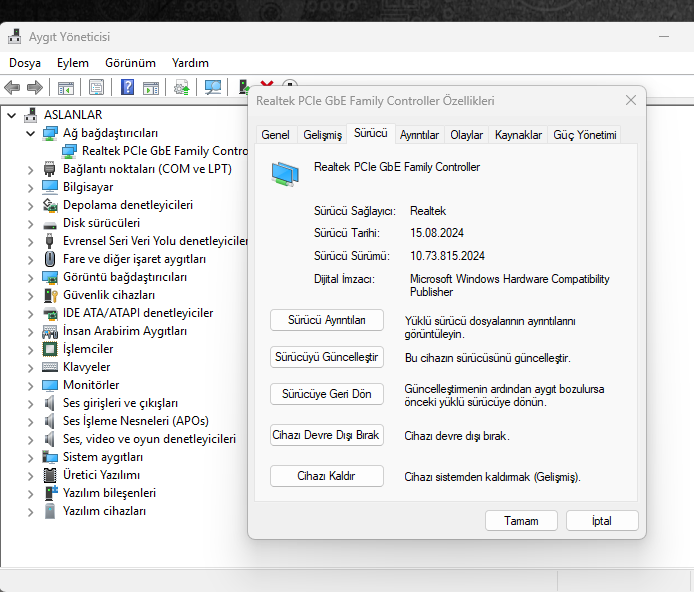The height and width of the screenshot is (592, 694).
Task: Expand the Bilgisayar category
Action: click(31, 188)
